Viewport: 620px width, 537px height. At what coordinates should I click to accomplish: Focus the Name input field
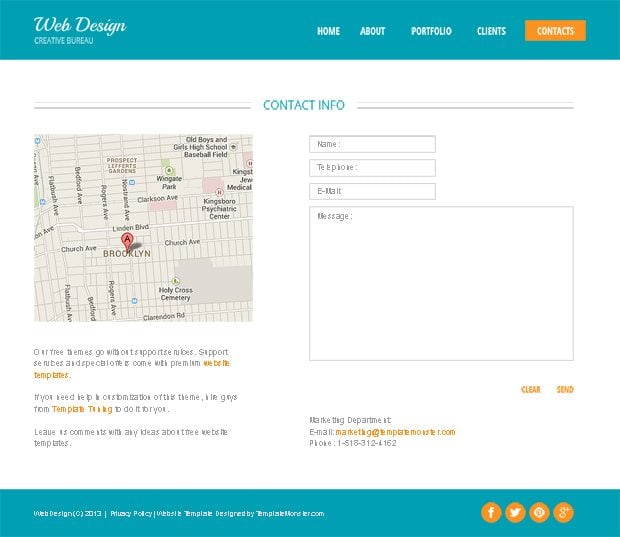pyautogui.click(x=372, y=144)
